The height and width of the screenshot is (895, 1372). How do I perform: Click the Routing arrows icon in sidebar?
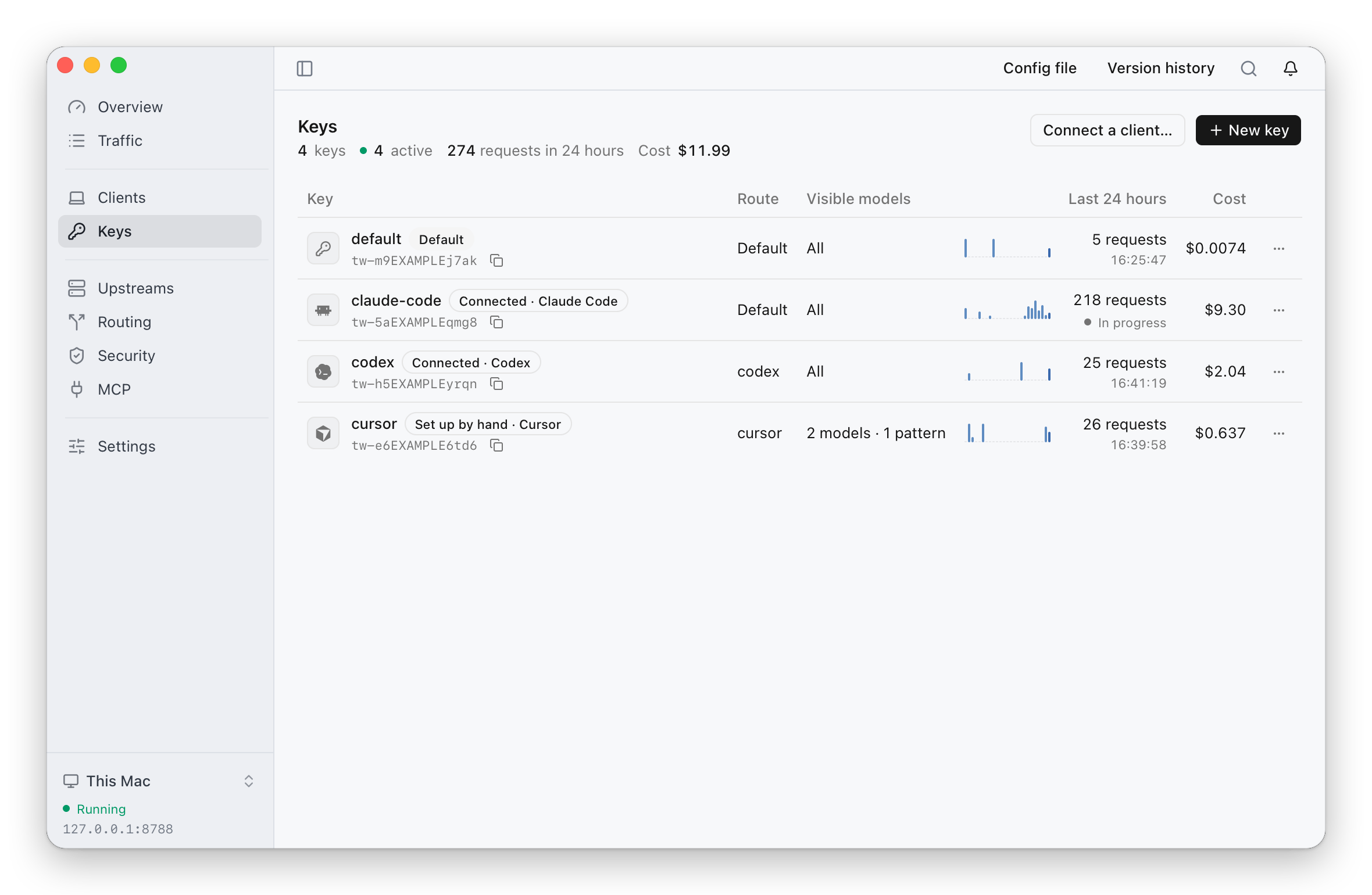77,322
